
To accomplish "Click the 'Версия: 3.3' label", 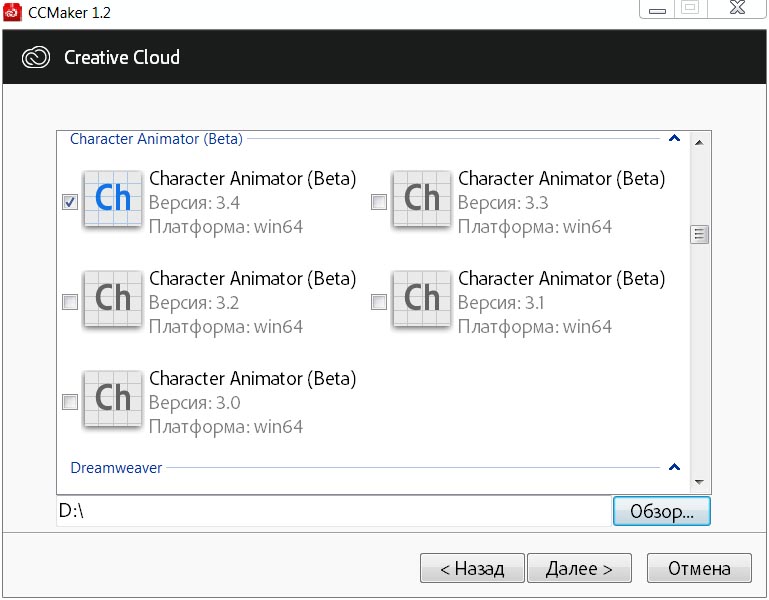I will (x=503, y=203).
